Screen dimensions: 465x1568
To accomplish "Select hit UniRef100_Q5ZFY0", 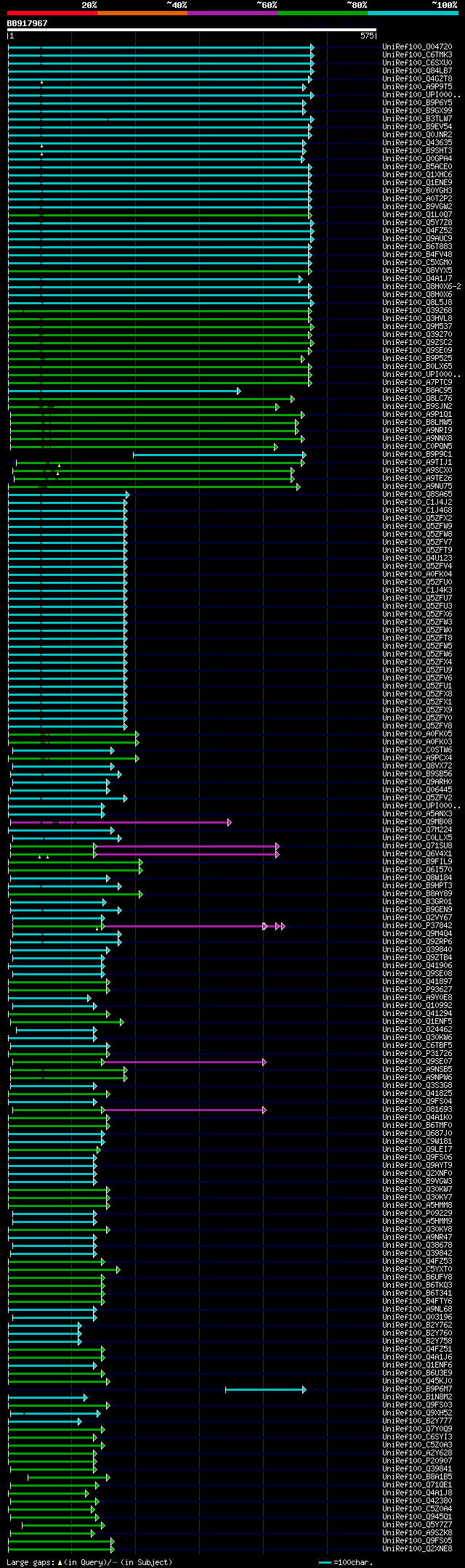I will [x=417, y=718].
